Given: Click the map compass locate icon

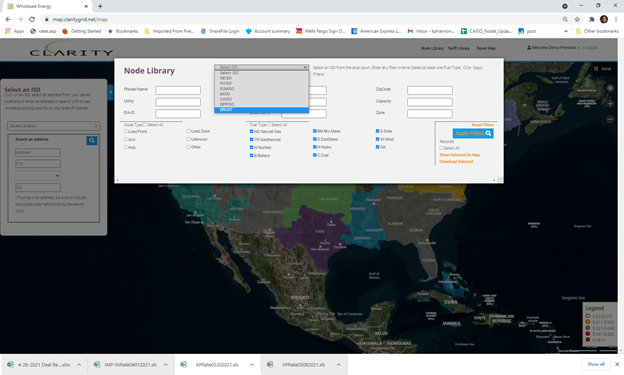Looking at the screenshot, I should coord(610,88).
